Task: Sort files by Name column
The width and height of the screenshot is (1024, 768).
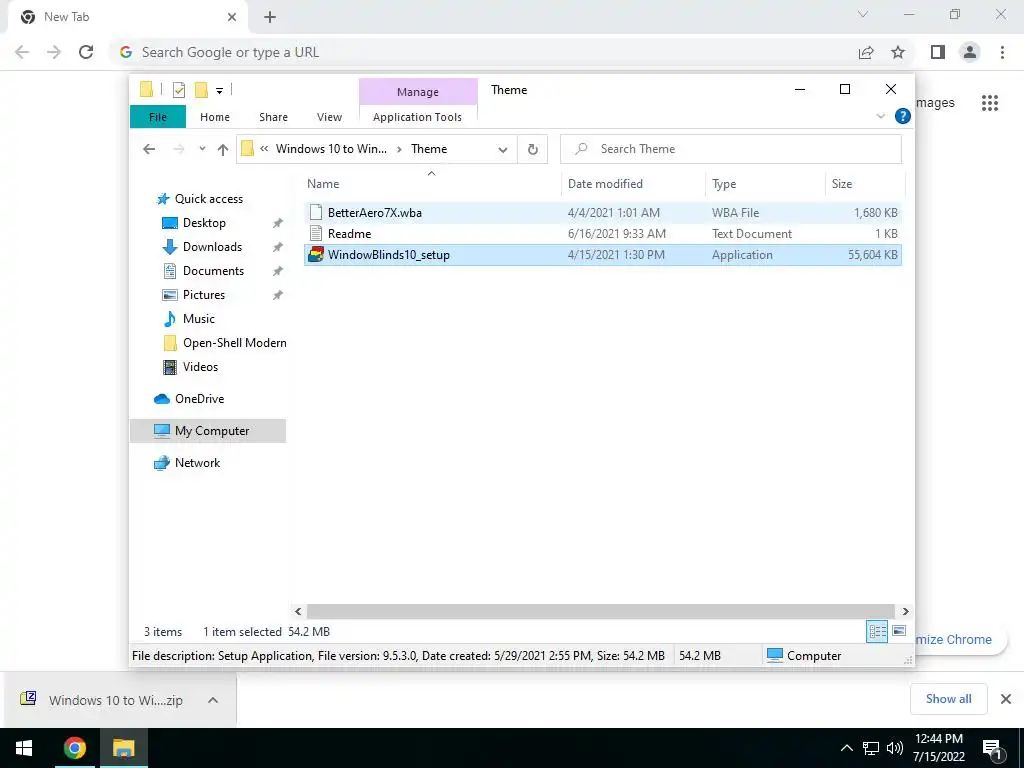Action: [323, 184]
